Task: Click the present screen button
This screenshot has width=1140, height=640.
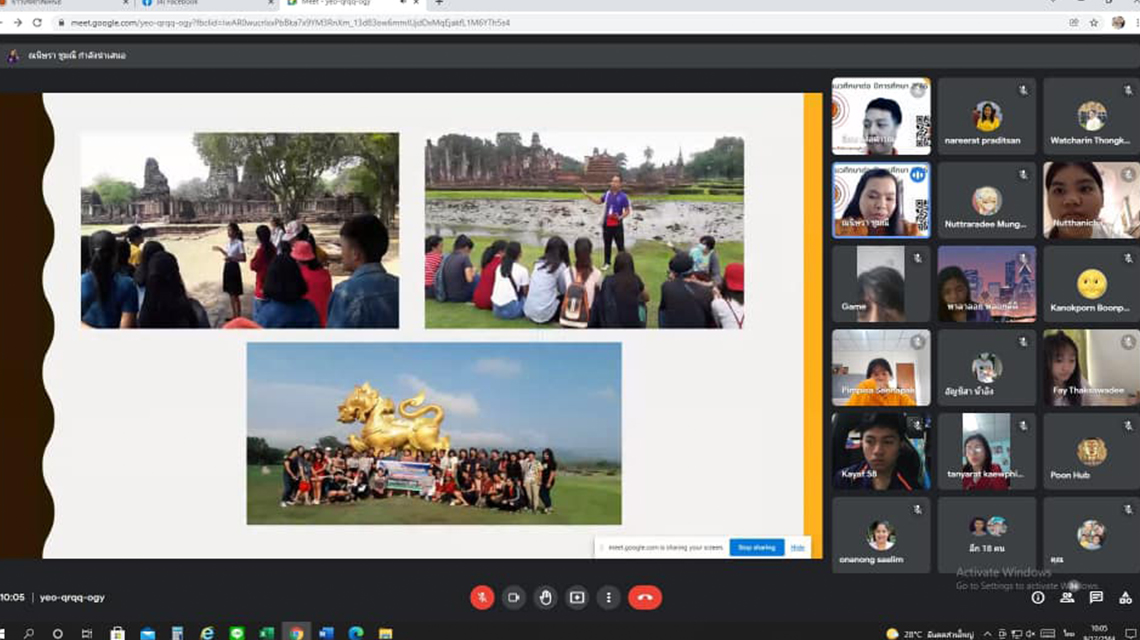Action: pyautogui.click(x=577, y=597)
